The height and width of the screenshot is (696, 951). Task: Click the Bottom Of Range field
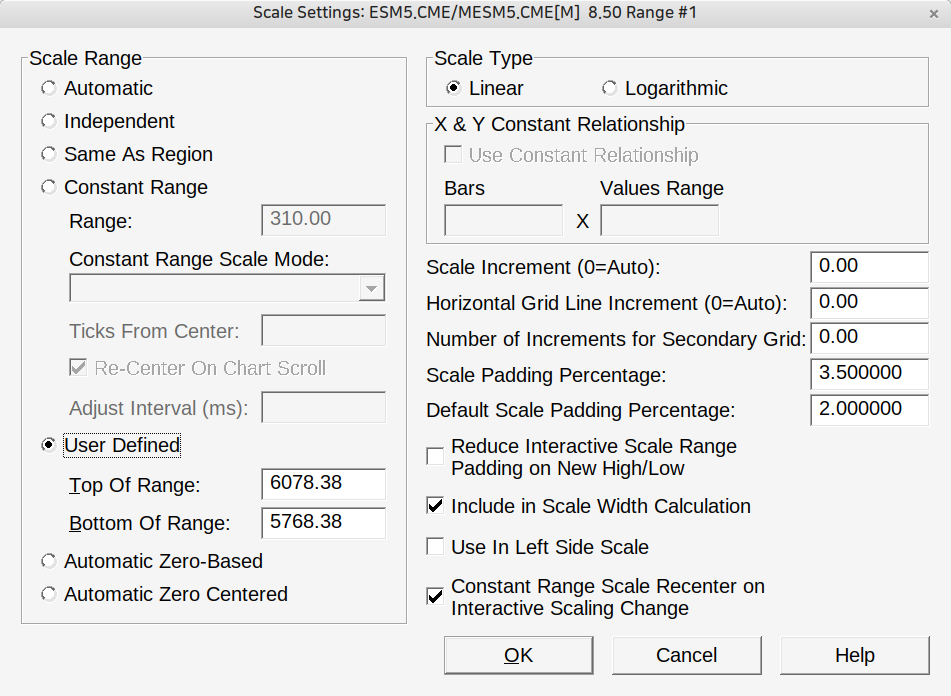322,523
